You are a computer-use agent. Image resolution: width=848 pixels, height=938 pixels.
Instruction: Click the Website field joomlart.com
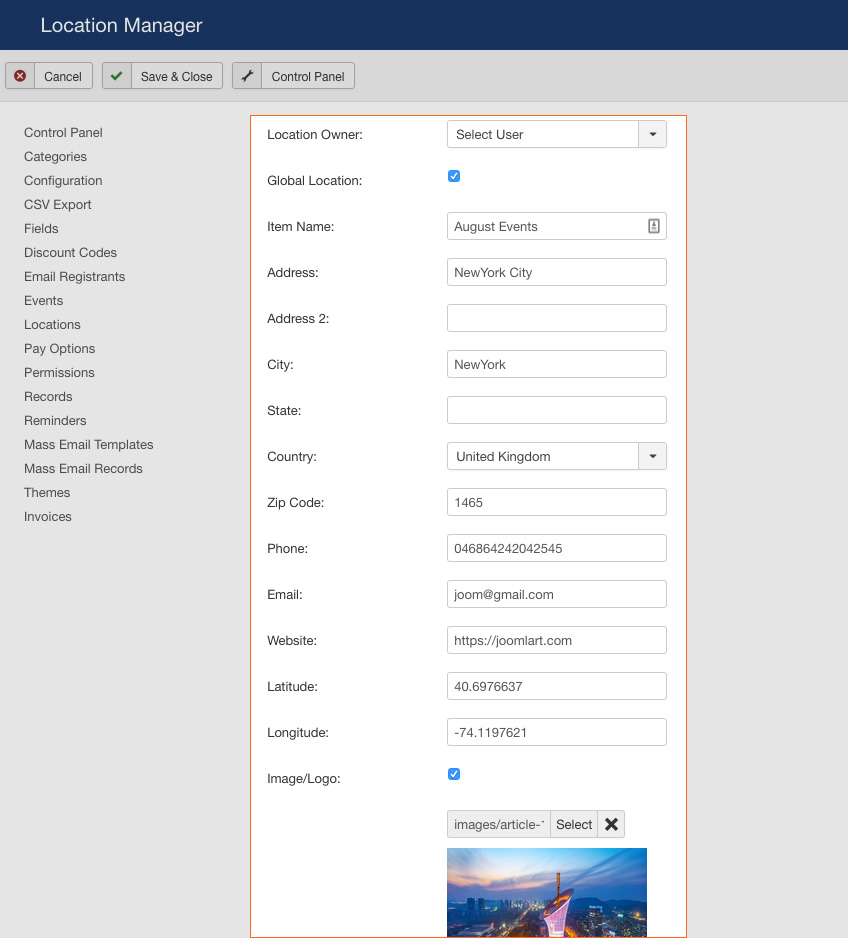coord(557,640)
